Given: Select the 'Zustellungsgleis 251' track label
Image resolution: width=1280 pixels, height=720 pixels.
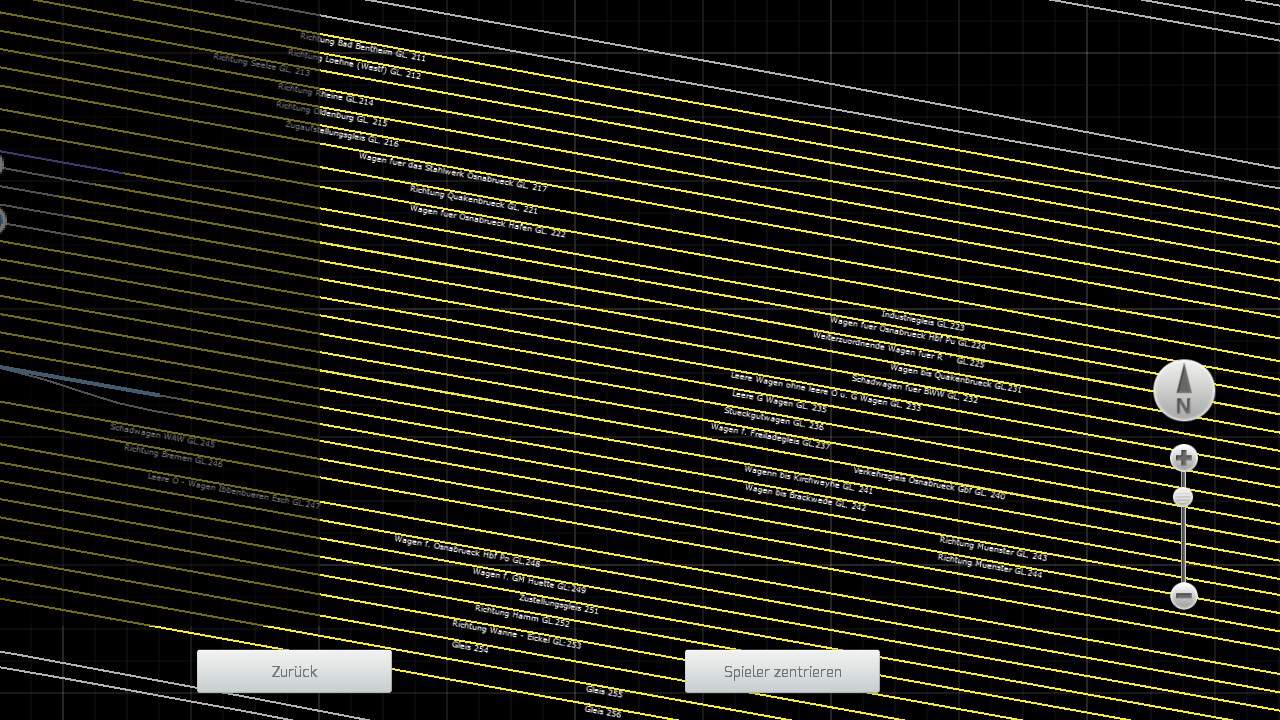Looking at the screenshot, I should (x=559, y=603).
